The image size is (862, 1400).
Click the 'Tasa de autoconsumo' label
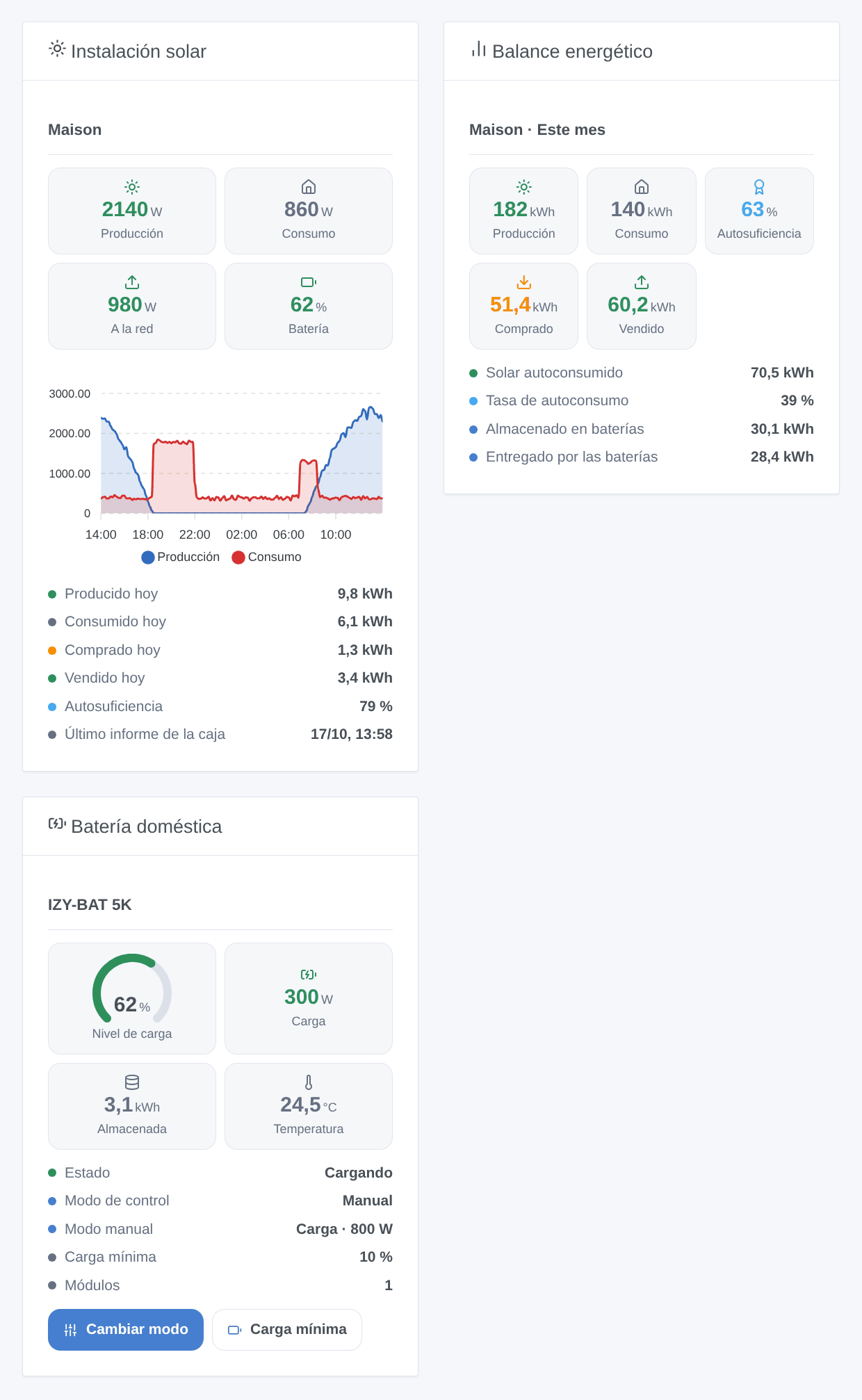coord(557,400)
